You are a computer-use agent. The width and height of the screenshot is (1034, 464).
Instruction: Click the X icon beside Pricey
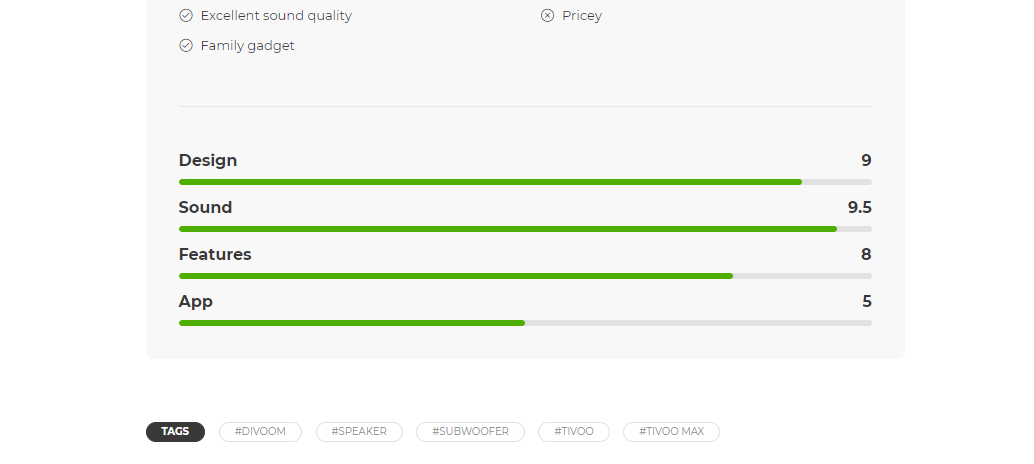(x=547, y=16)
